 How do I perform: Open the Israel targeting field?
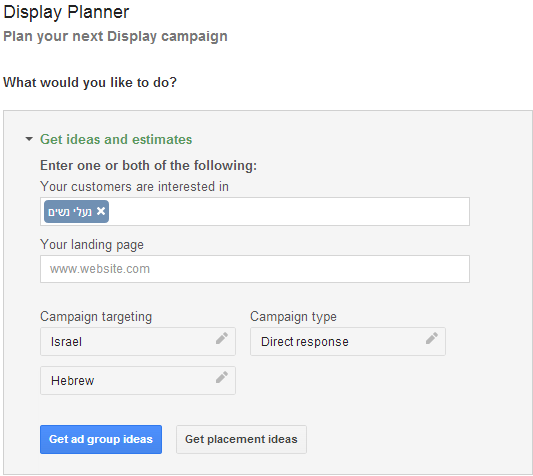[138, 341]
